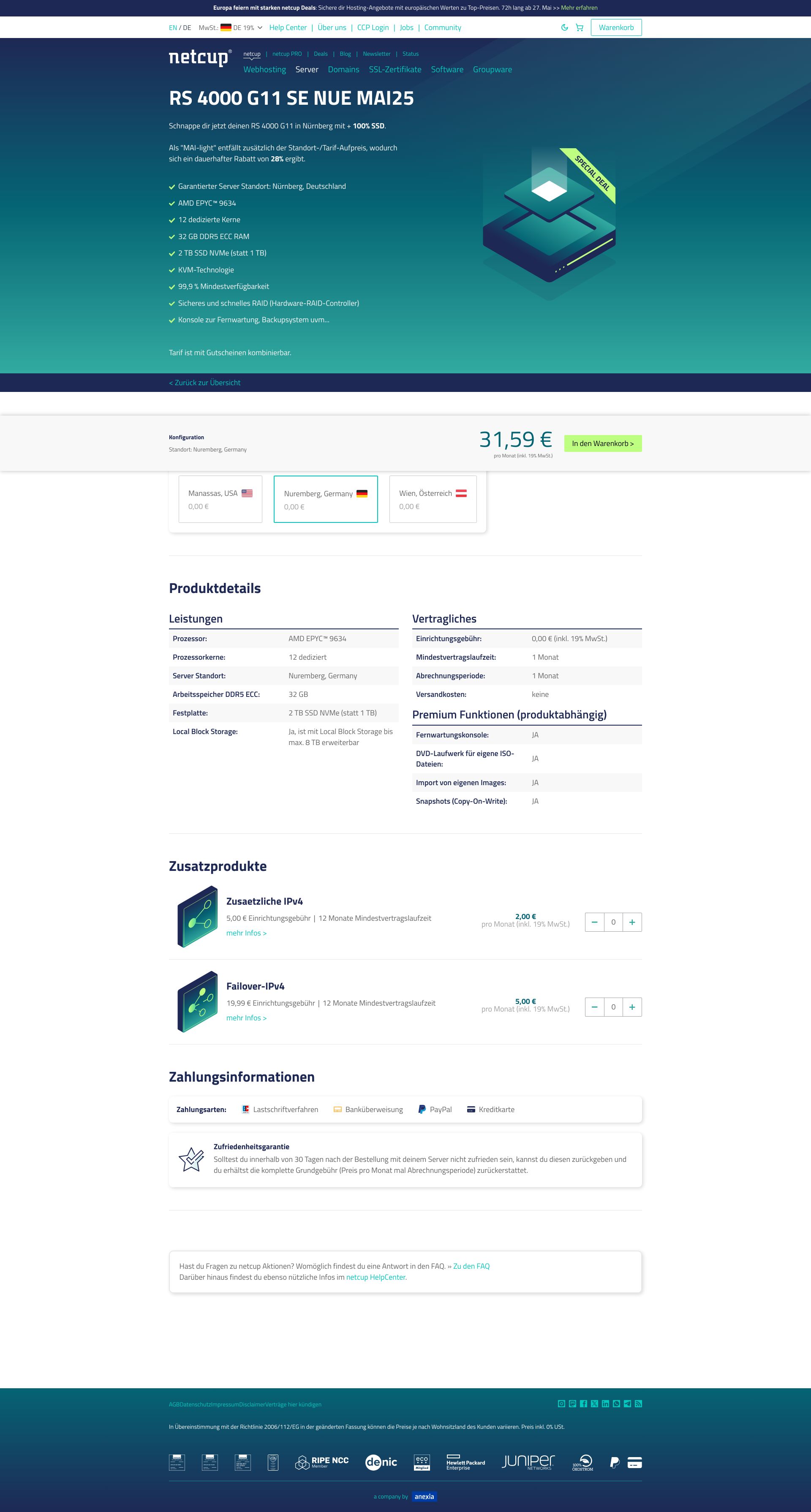Open the Server menu

point(307,69)
